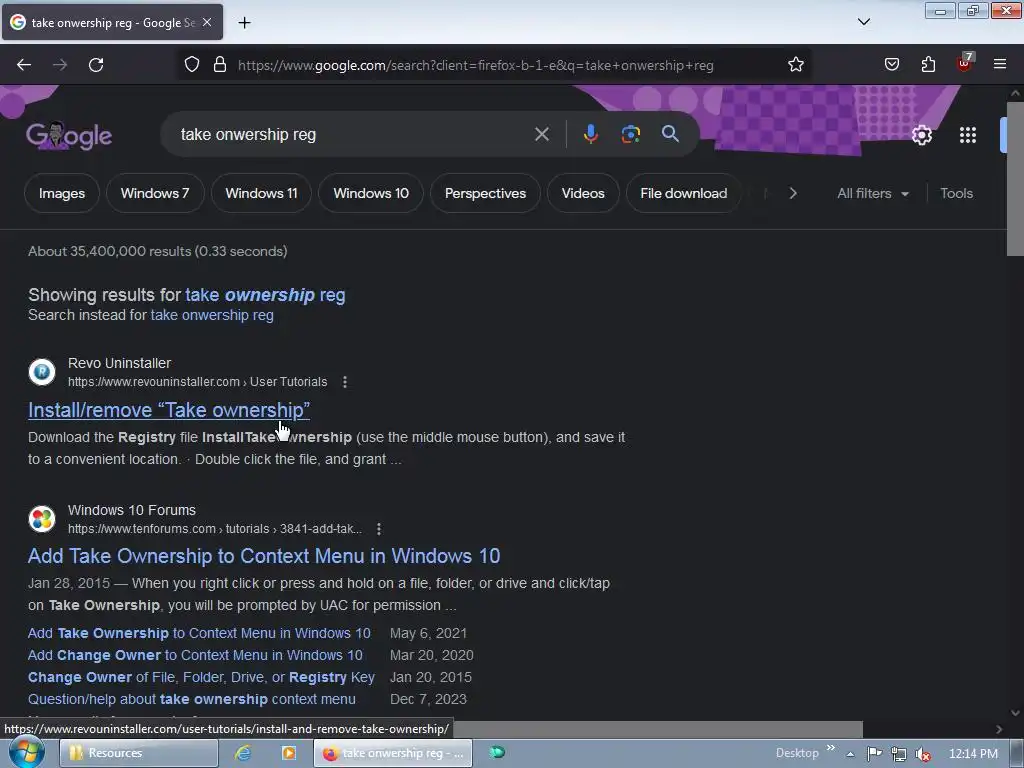1024x768 pixels.
Task: Start voice search with the microphone
Action: pyautogui.click(x=590, y=134)
